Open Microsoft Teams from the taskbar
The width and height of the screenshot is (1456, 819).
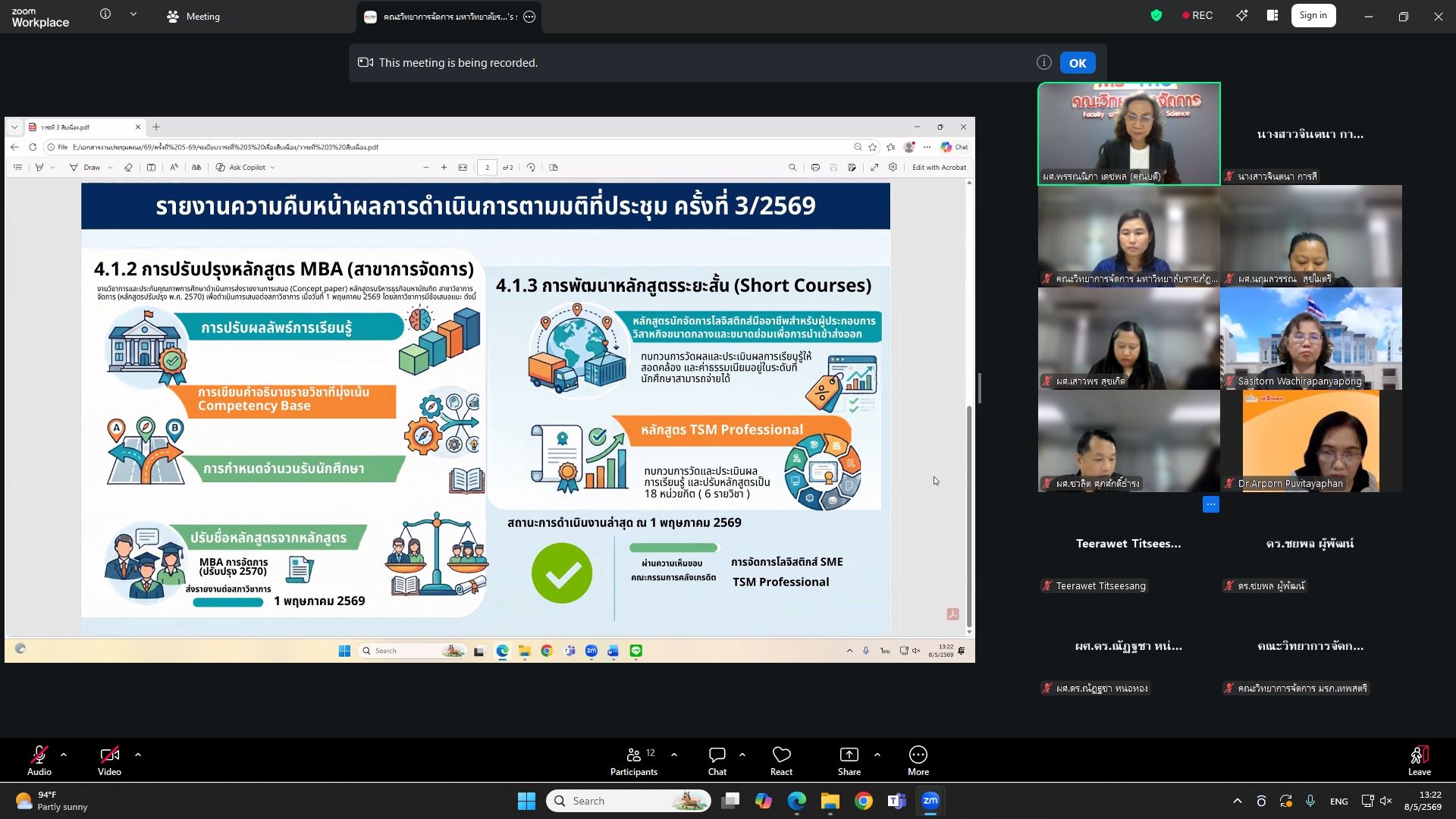897,801
